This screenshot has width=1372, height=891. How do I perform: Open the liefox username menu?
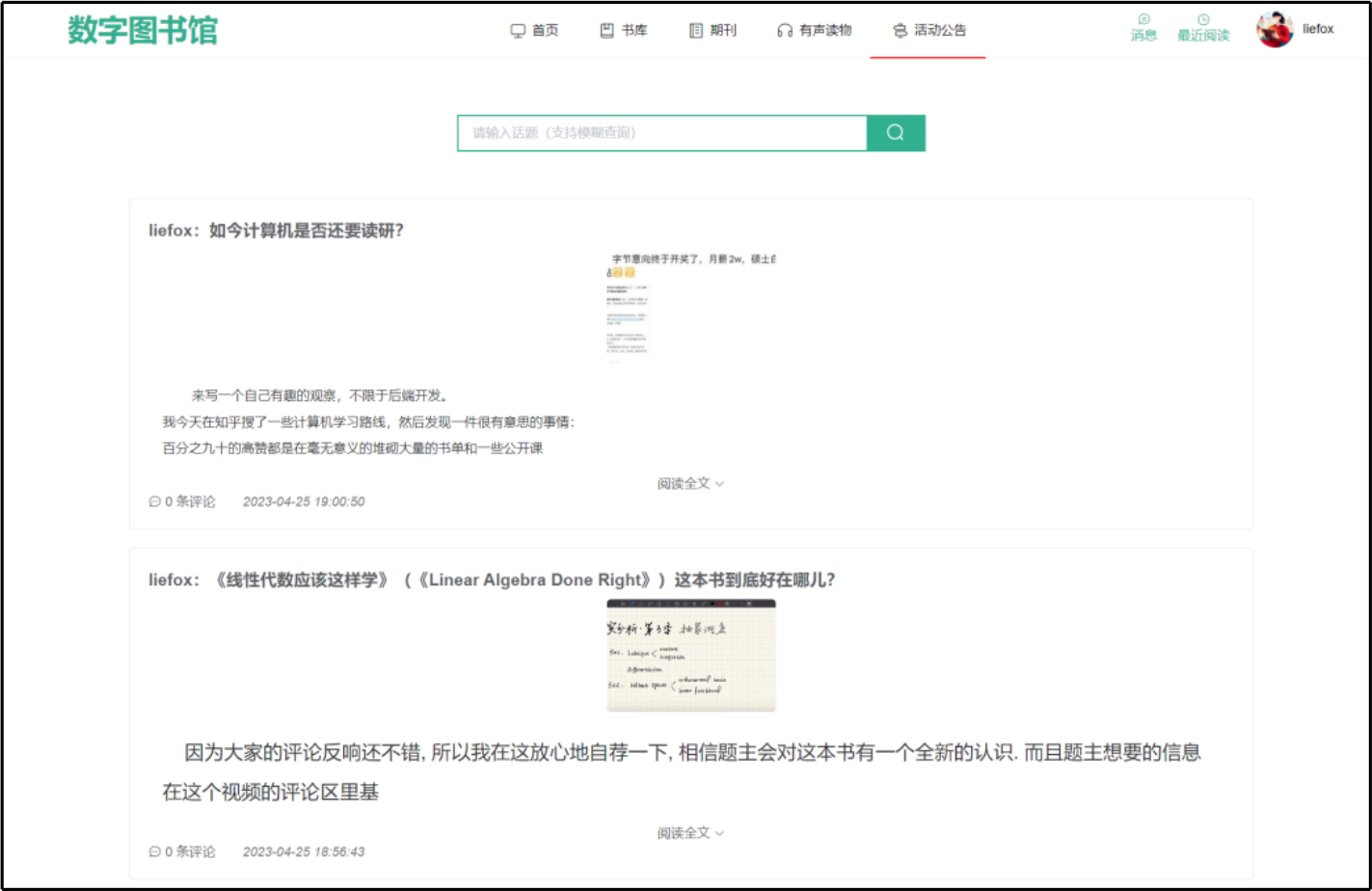[x=1318, y=29]
